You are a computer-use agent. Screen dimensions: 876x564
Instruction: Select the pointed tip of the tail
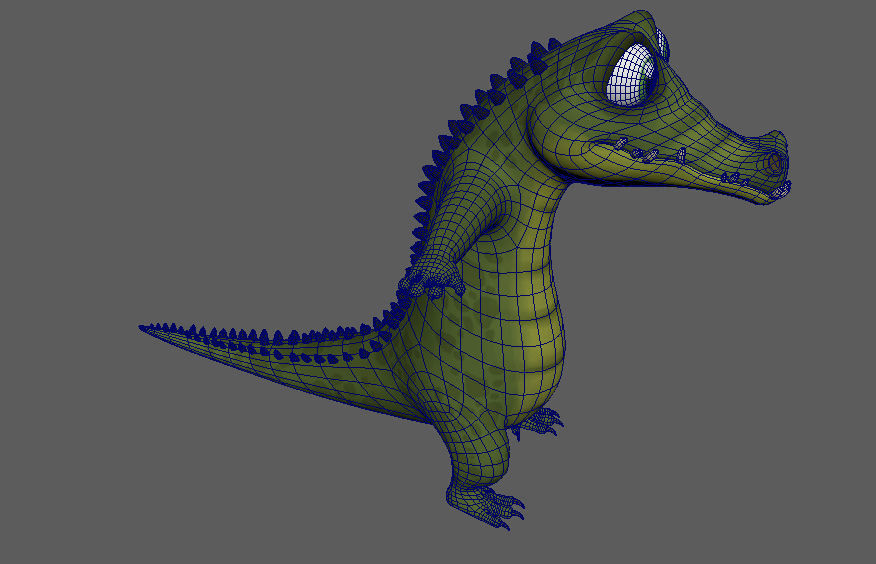coord(146,329)
